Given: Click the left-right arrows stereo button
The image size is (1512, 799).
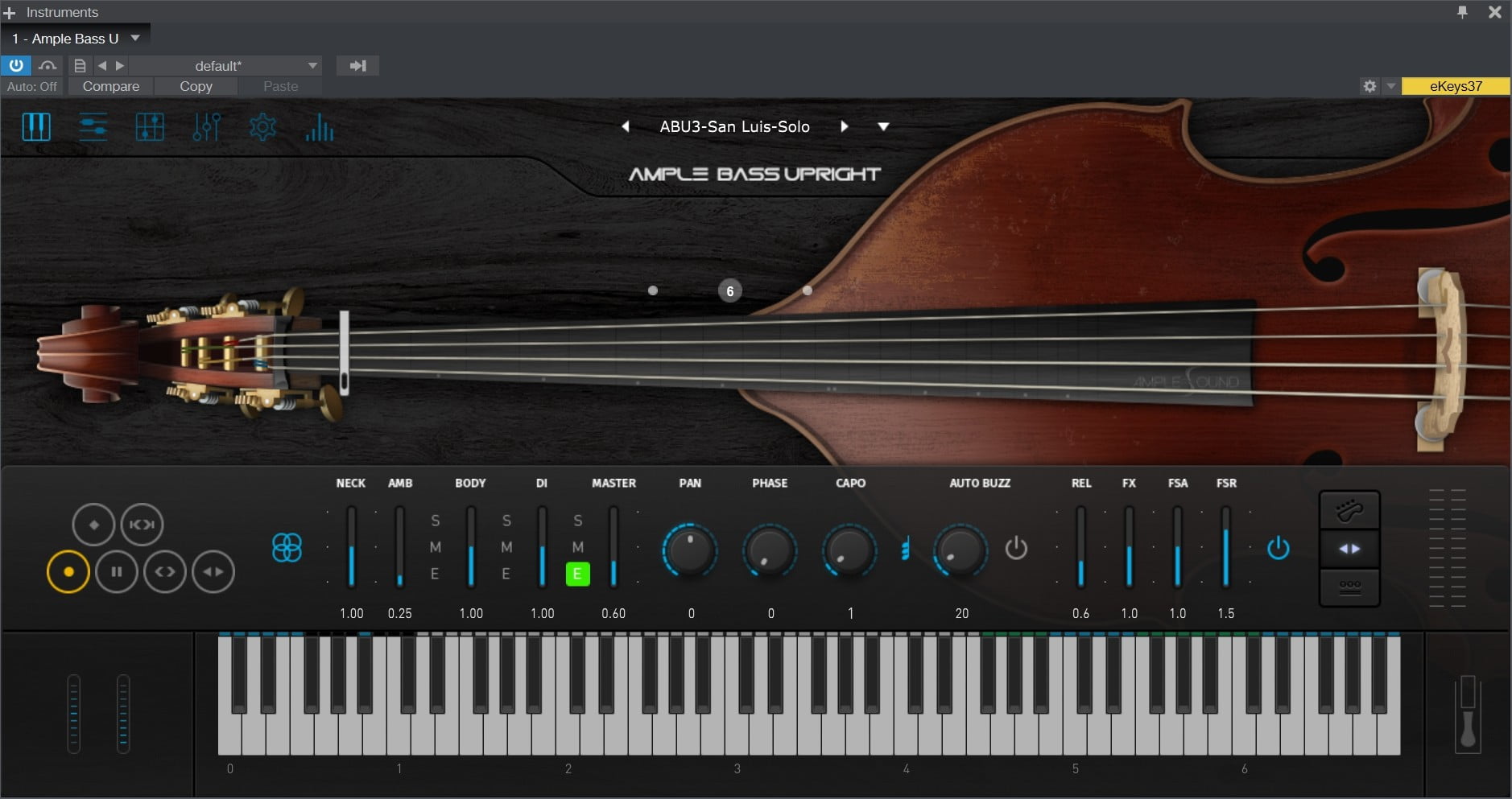Looking at the screenshot, I should point(1349,549).
